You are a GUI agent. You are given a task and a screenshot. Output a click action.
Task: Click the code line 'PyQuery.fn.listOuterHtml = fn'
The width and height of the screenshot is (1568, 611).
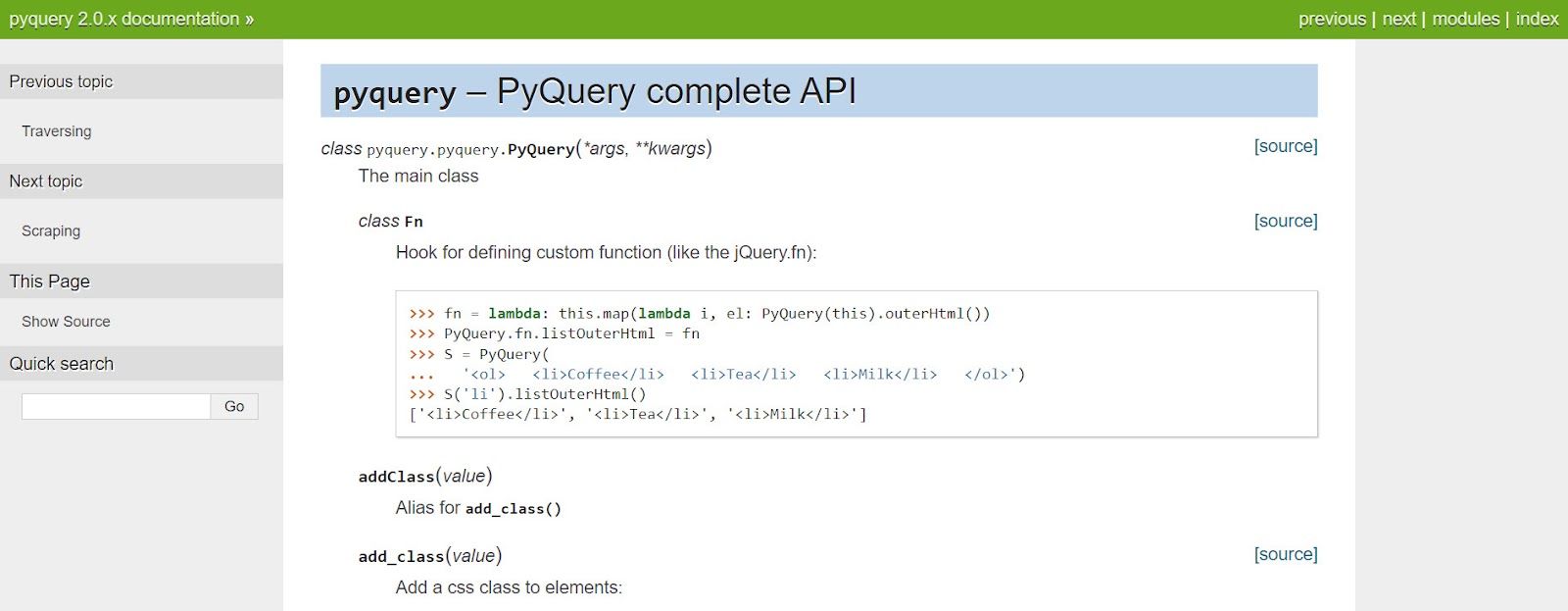tap(555, 333)
